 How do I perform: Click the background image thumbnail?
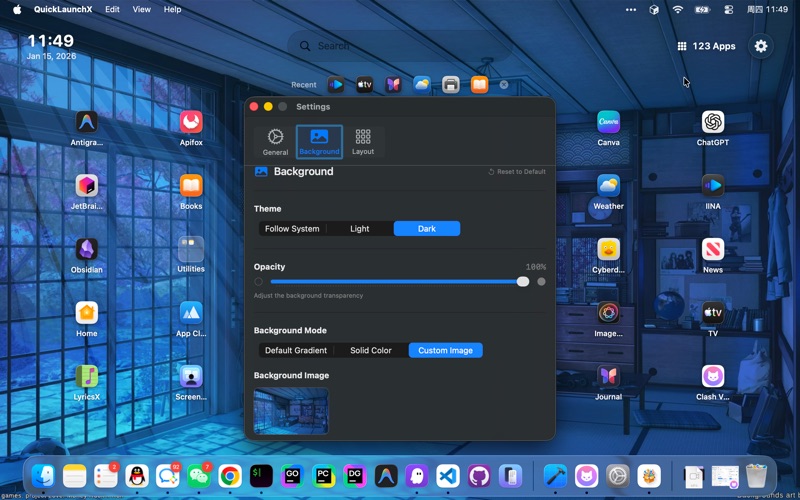click(x=291, y=411)
